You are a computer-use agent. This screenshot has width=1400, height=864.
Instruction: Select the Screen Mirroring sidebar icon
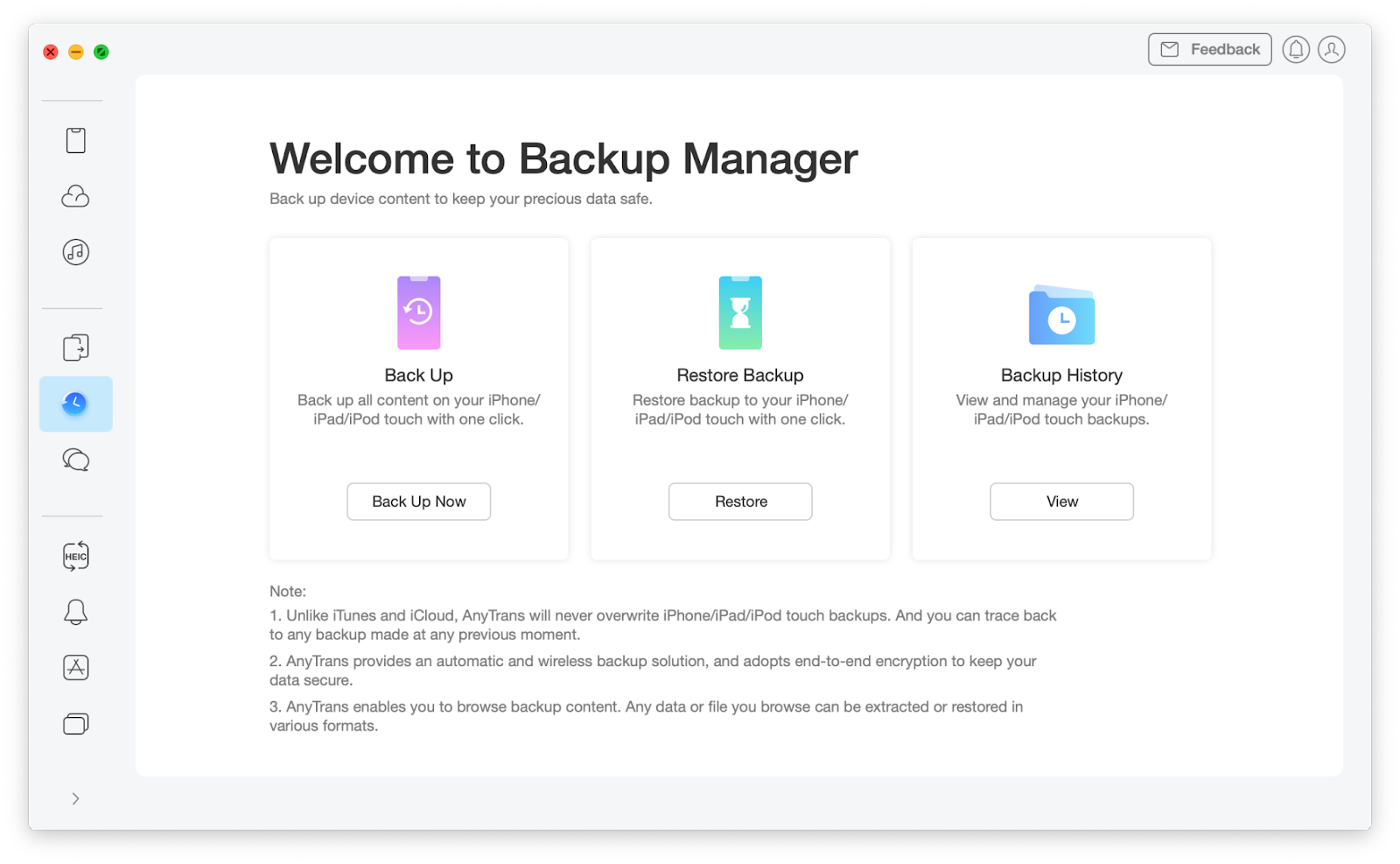[x=75, y=722]
